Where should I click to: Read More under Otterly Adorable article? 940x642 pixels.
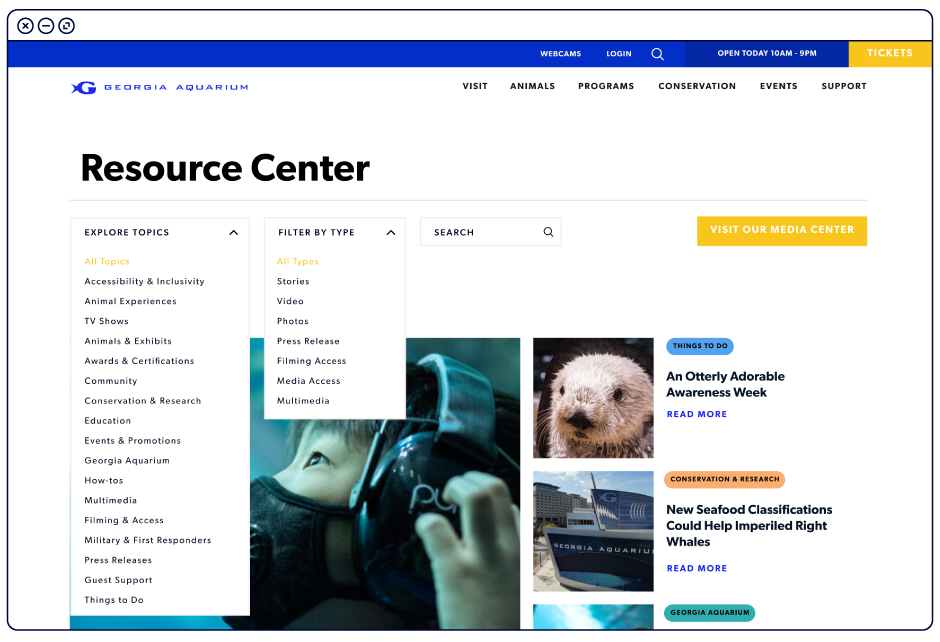697,414
